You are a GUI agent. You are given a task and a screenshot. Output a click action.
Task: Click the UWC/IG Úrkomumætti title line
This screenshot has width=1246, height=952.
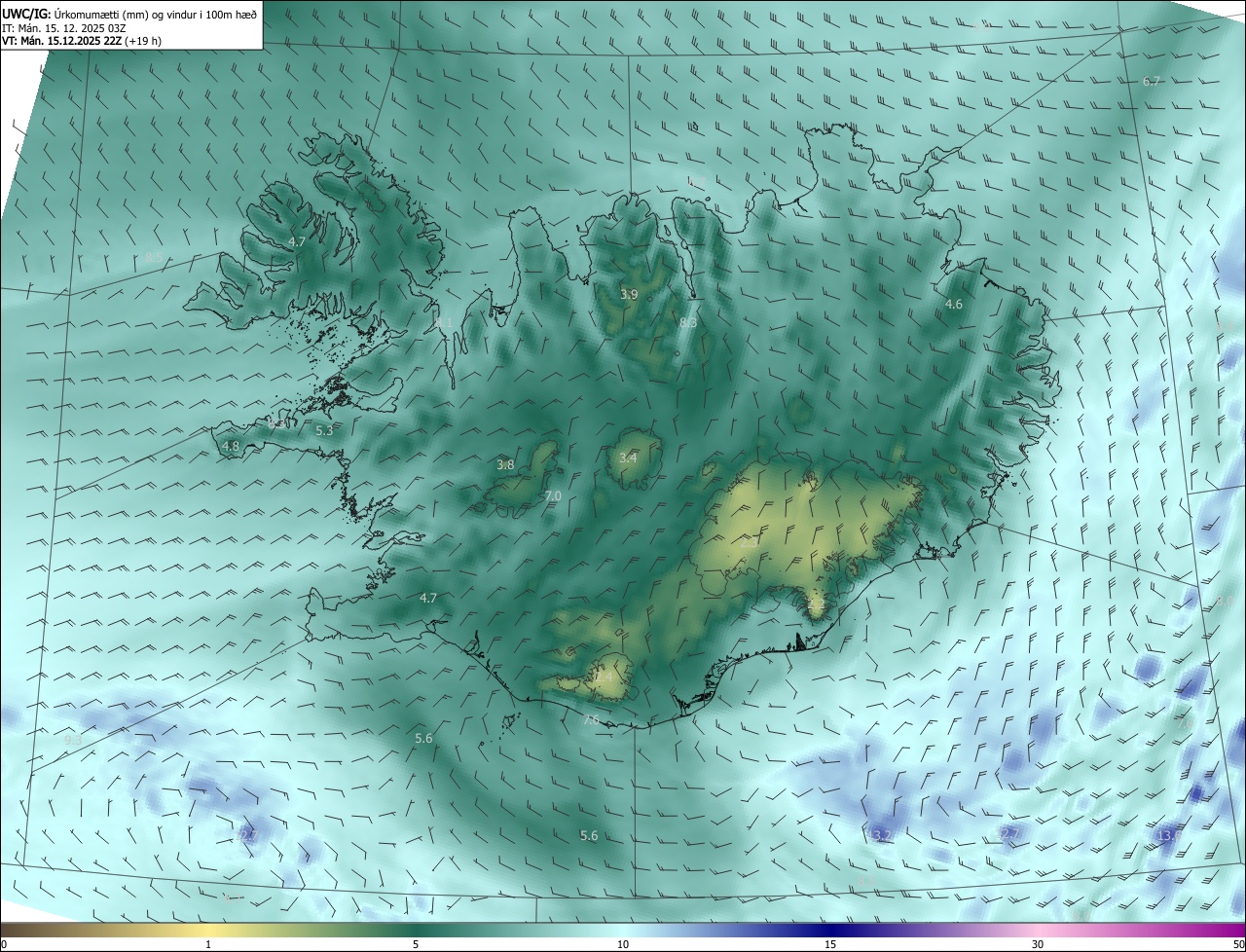(x=129, y=14)
